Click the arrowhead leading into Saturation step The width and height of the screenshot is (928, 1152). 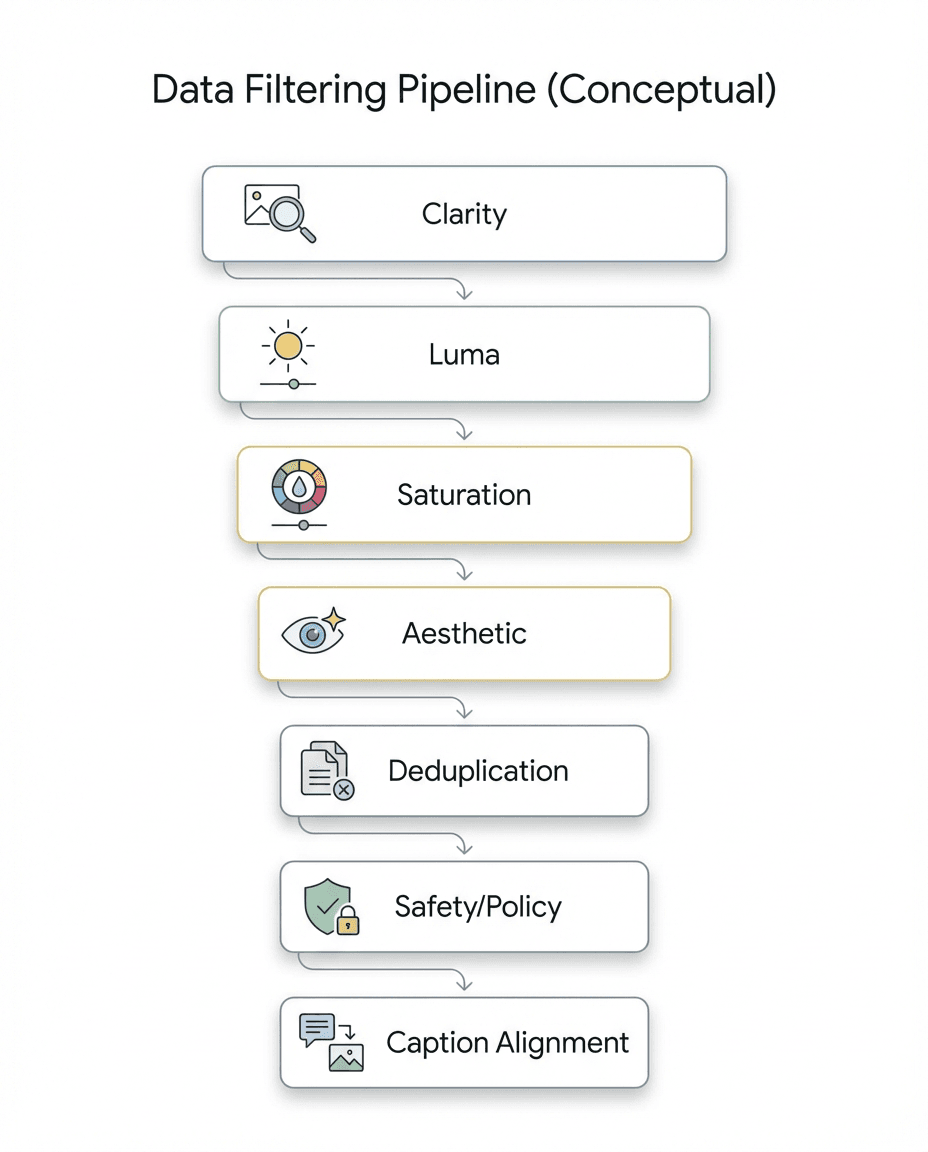pos(463,432)
